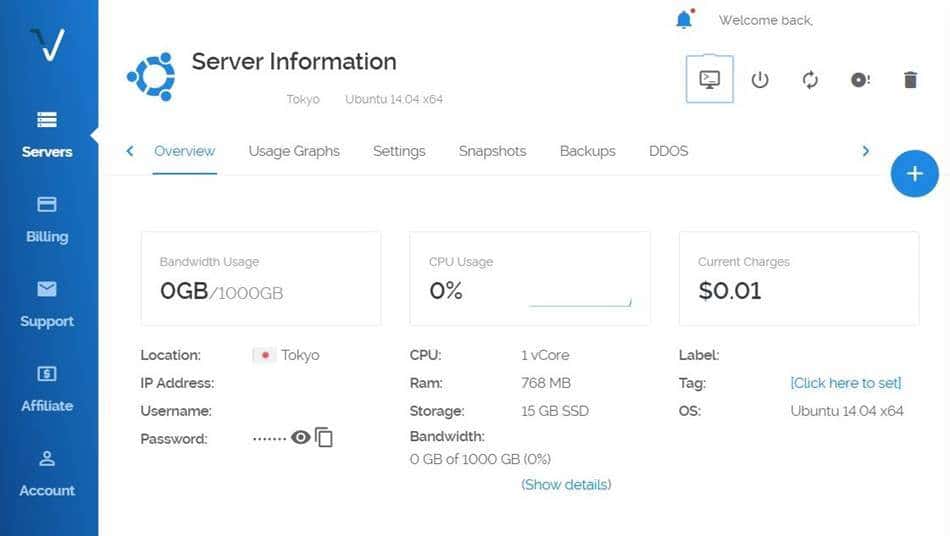Switch to the Usage Graphs tab
The width and height of the screenshot is (950, 536).
coord(294,151)
